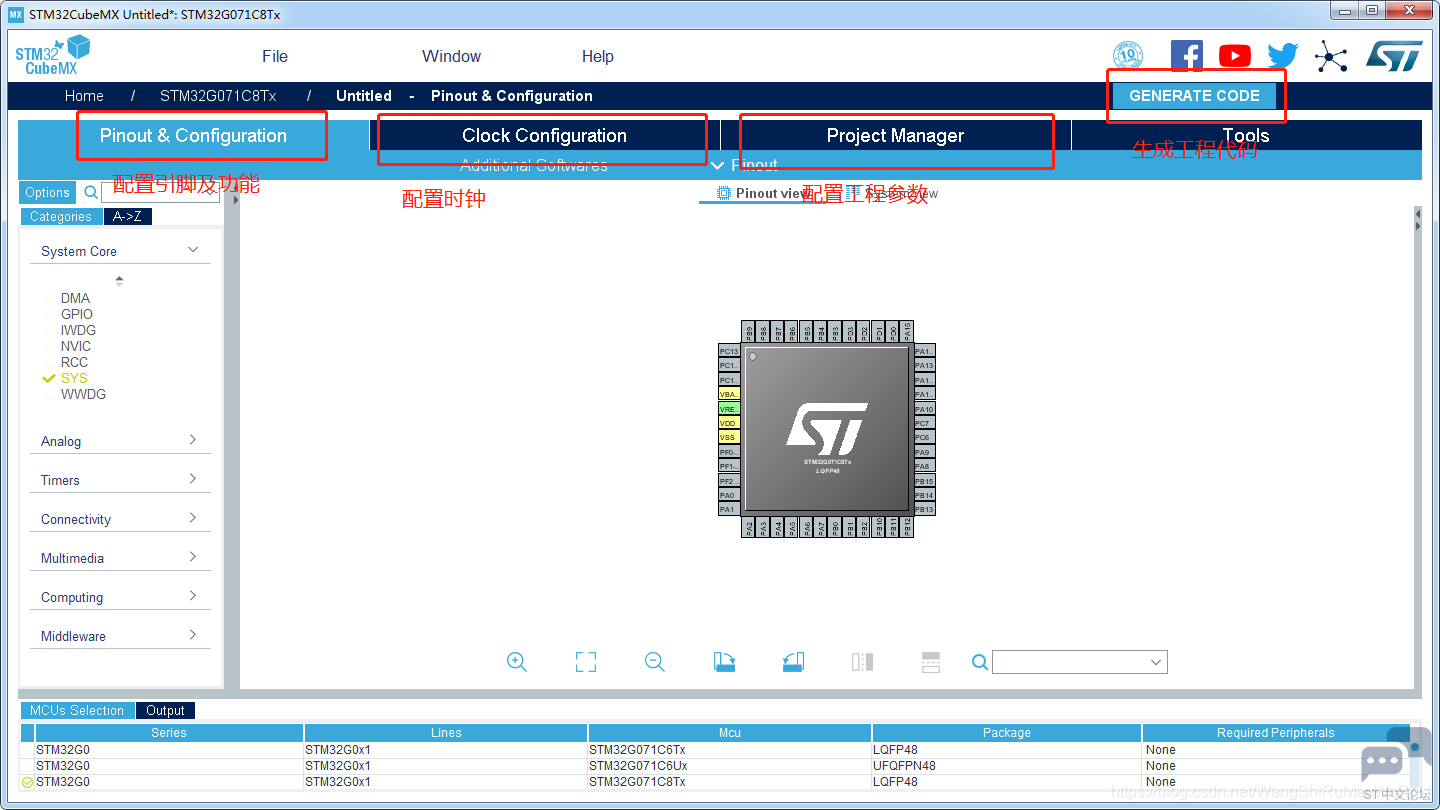Open the pin search combo box

(1079, 662)
